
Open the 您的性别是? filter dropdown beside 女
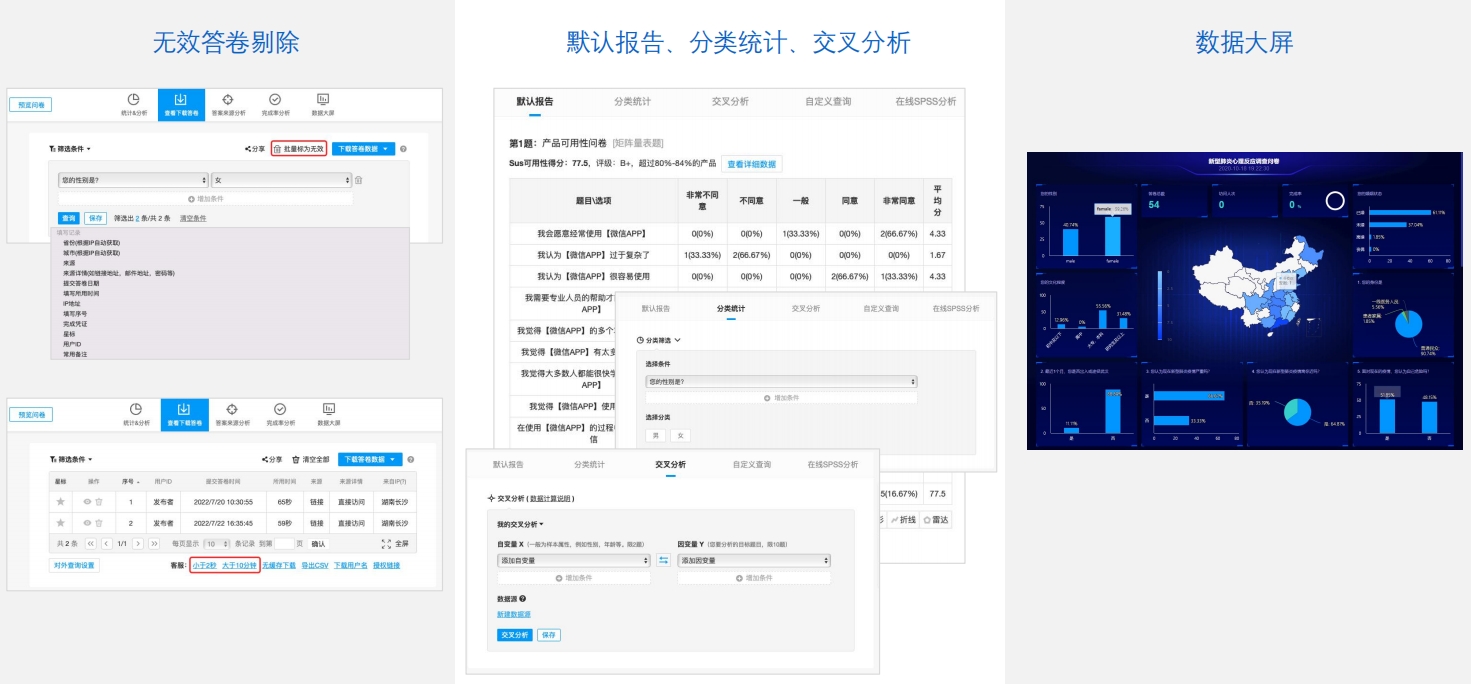pyautogui.click(x=133, y=180)
